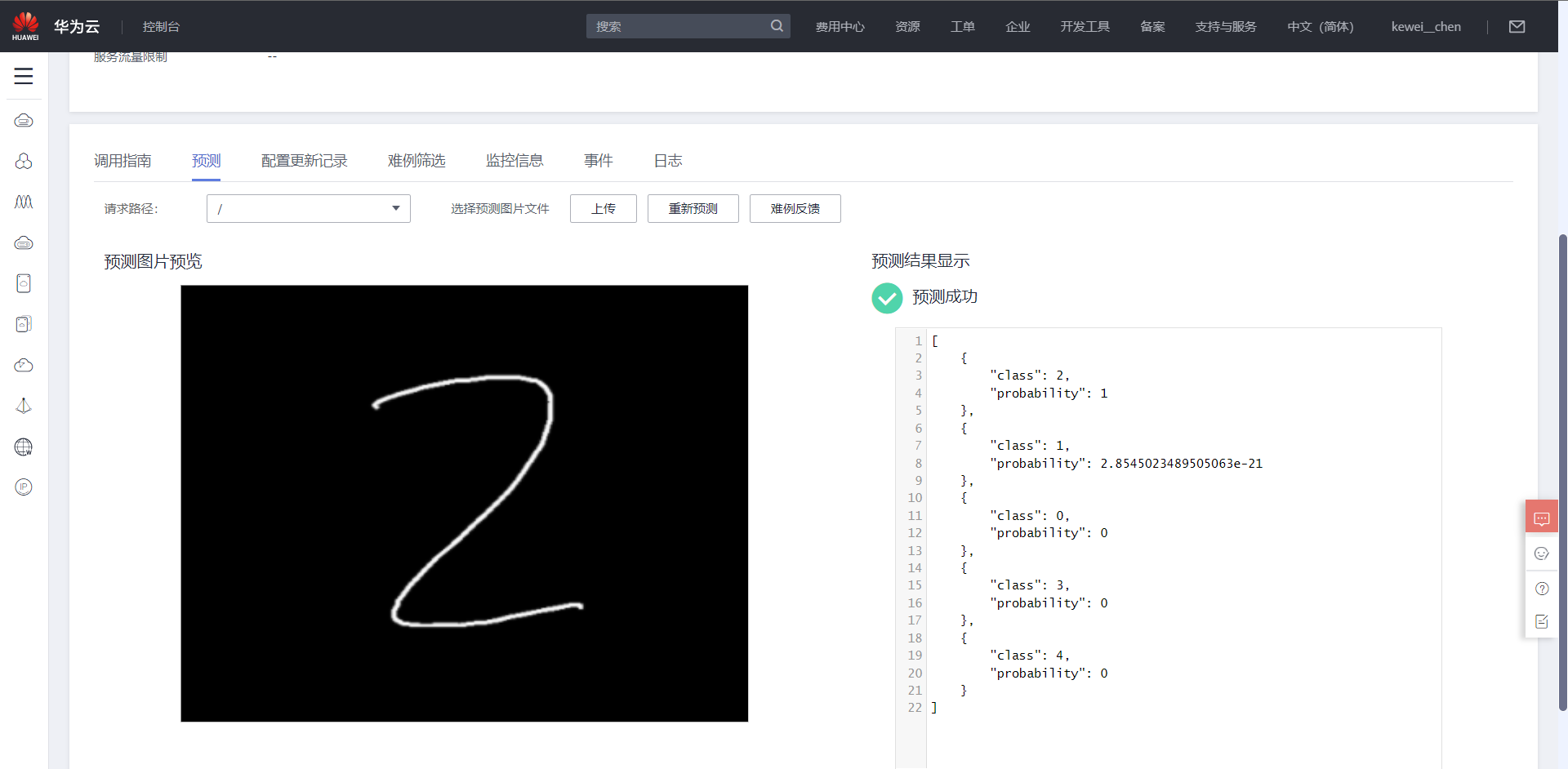Switch to the 调用指南 tab

(122, 161)
